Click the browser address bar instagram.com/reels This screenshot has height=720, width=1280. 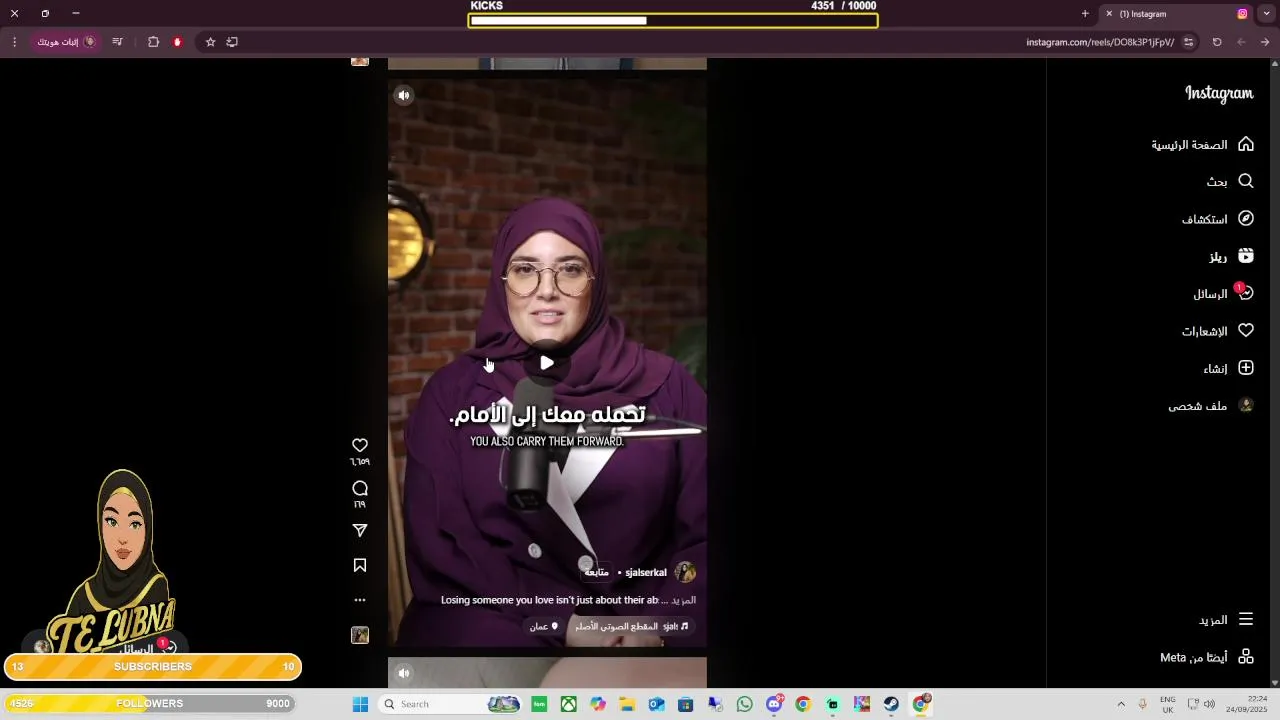[x=1100, y=42]
